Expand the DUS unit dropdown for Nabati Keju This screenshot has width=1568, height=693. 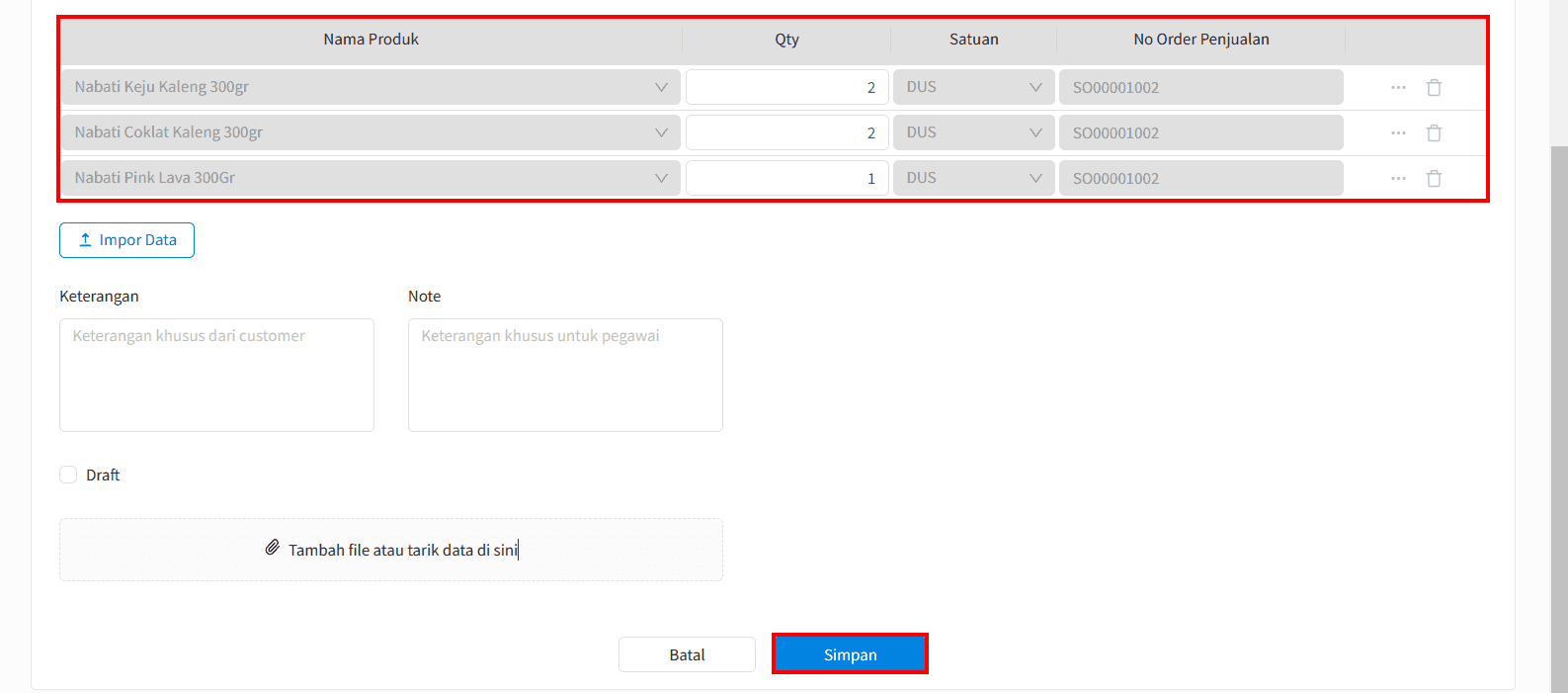(974, 87)
